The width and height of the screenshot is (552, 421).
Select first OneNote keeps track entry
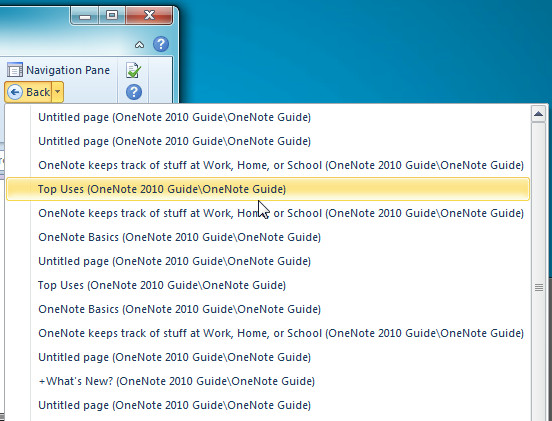tap(268, 165)
